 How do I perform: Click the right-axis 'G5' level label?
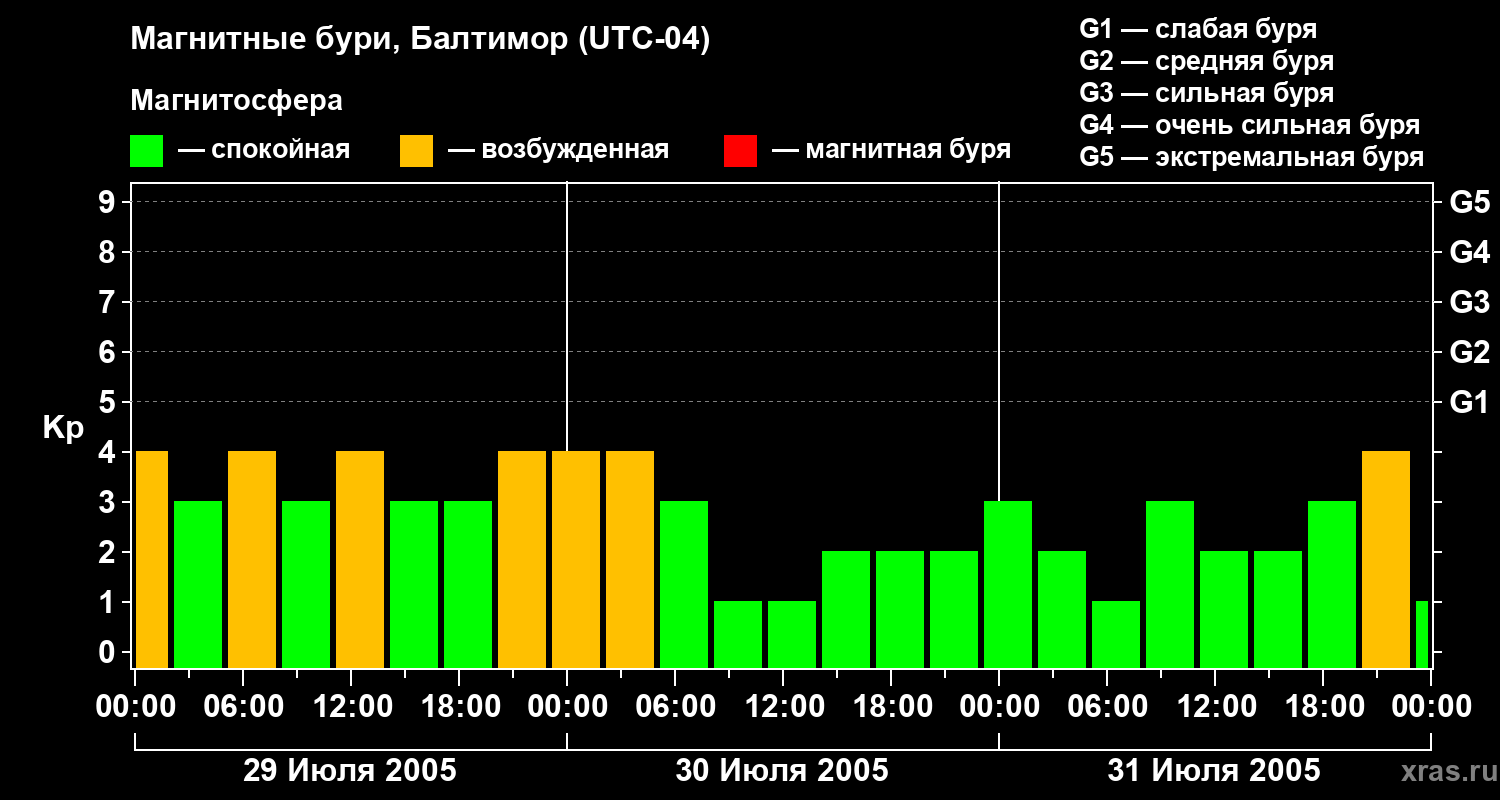point(1469,202)
